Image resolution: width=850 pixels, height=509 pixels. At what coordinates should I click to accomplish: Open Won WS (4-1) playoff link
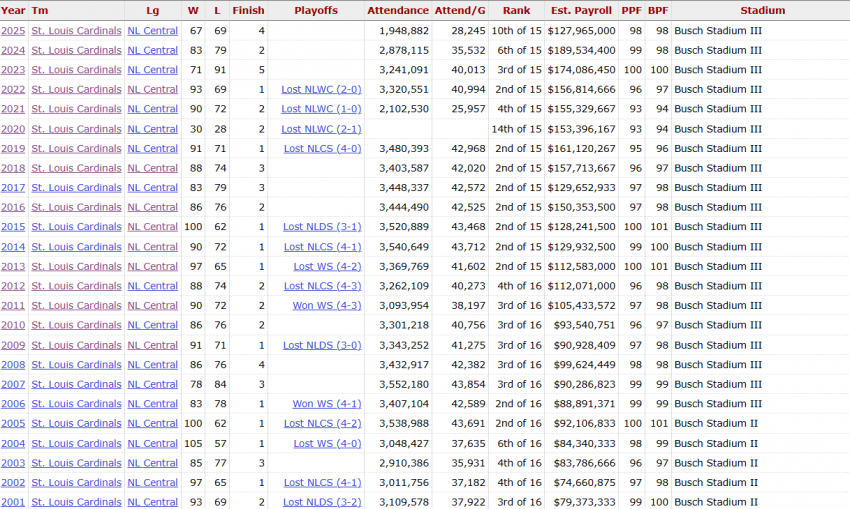pos(327,404)
